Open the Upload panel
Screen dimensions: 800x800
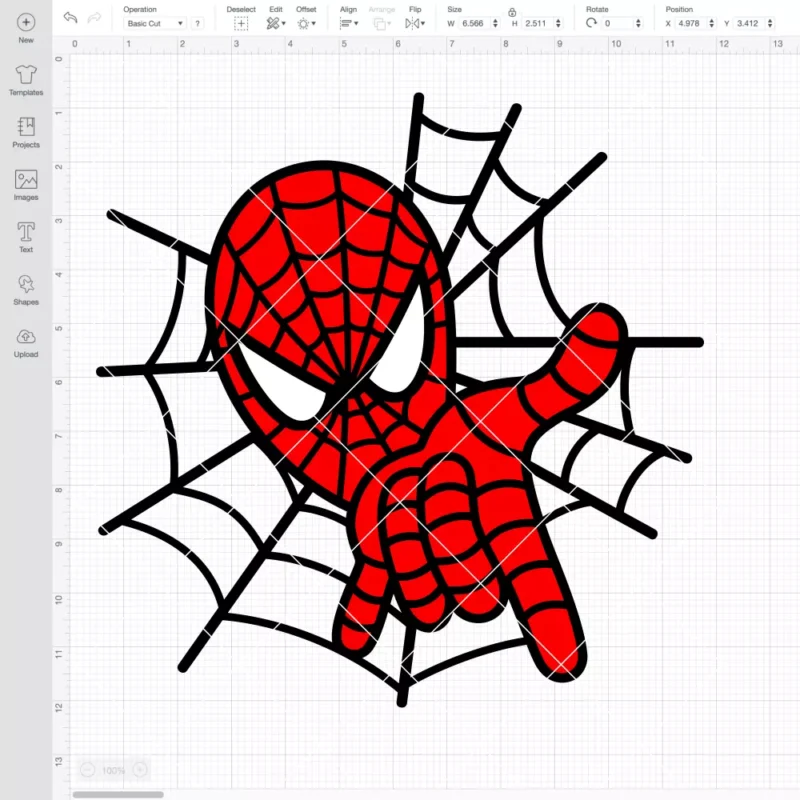[26, 342]
